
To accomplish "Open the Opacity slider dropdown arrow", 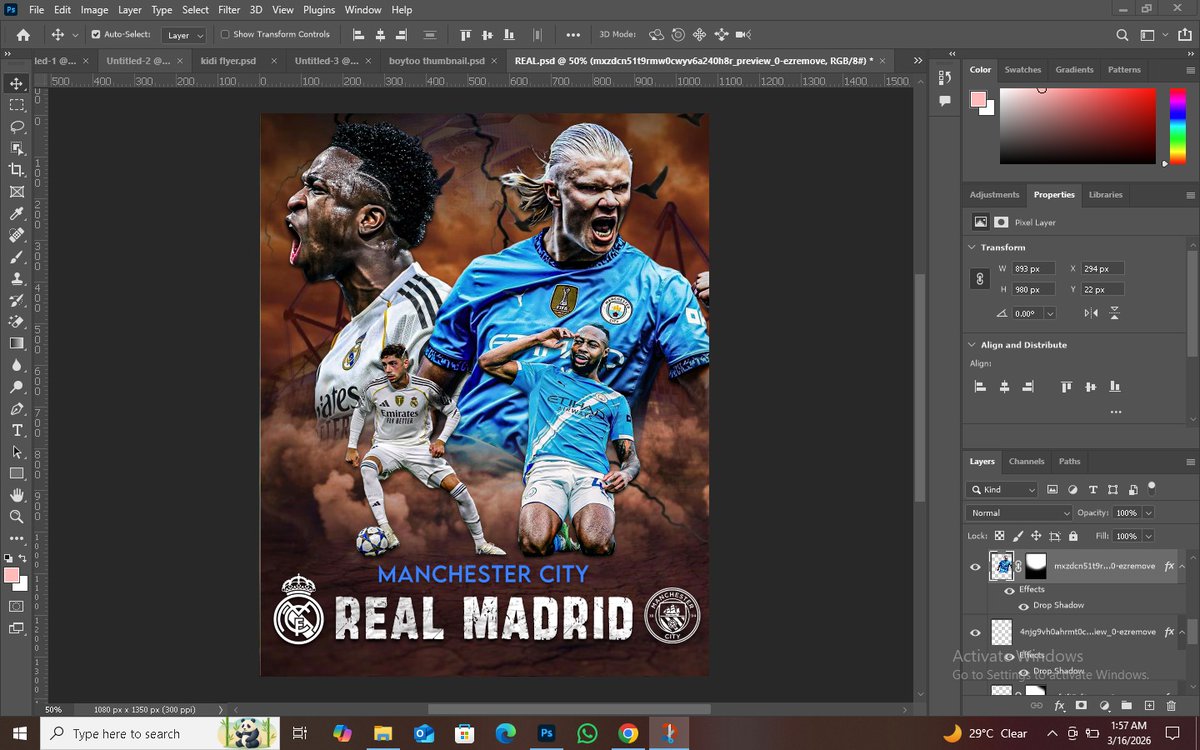I will point(1148,513).
